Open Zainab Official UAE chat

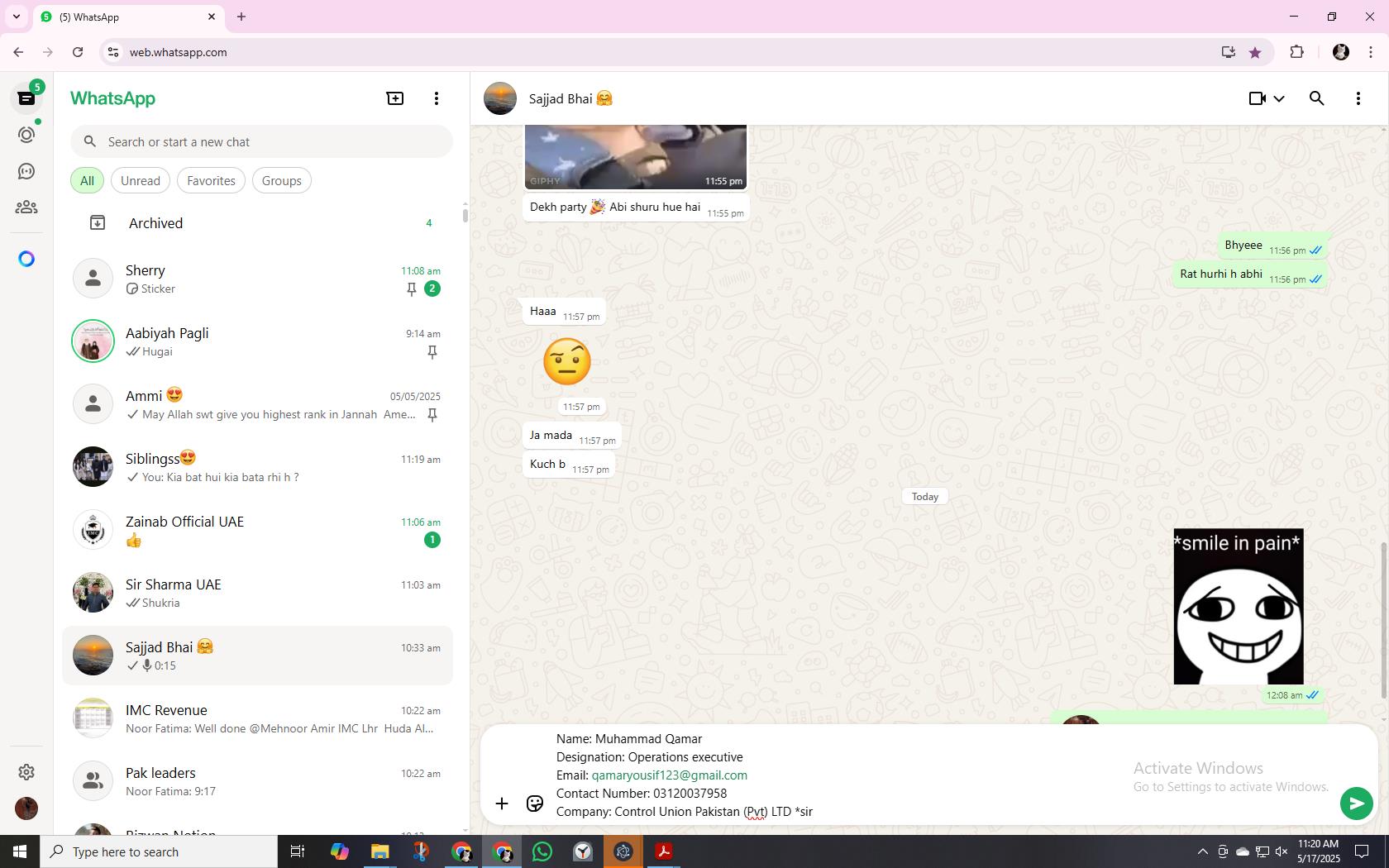(258, 530)
